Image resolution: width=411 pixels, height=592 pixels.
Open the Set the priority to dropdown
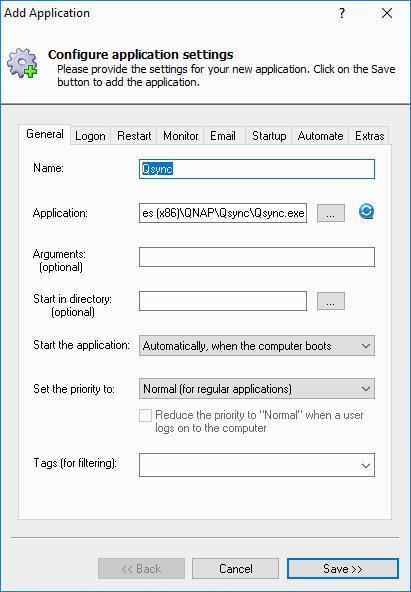point(257,388)
